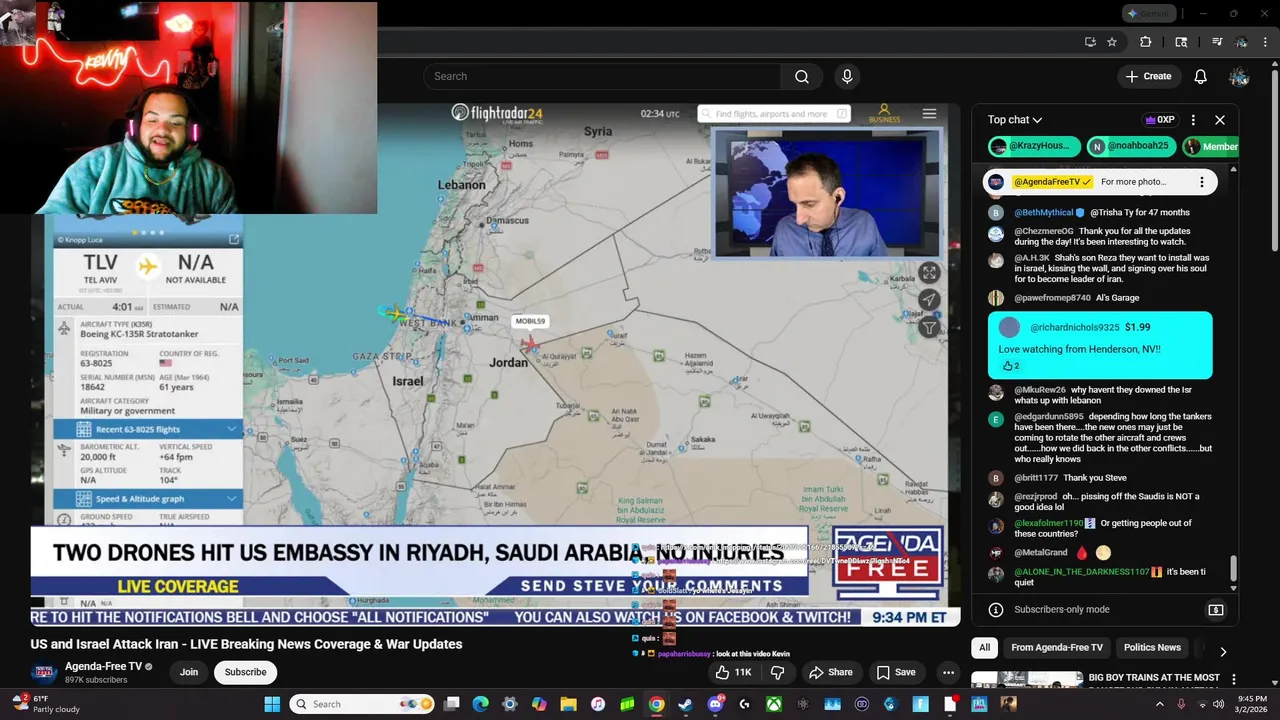
Task: Open the Agenda-Free TV channel avatar
Action: (43, 672)
